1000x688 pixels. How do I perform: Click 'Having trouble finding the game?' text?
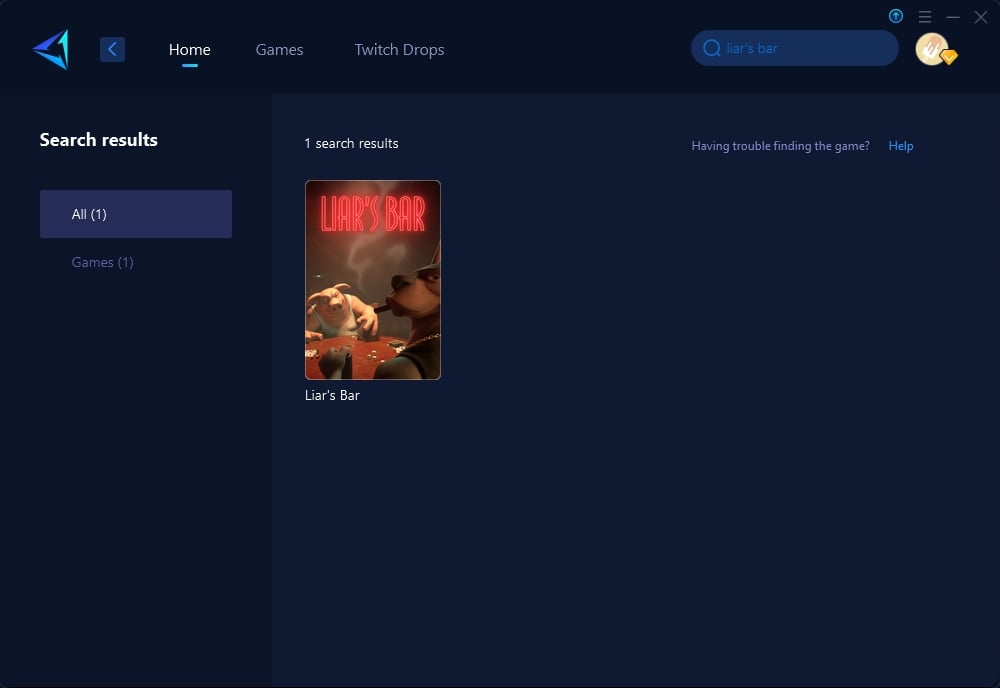tap(781, 146)
